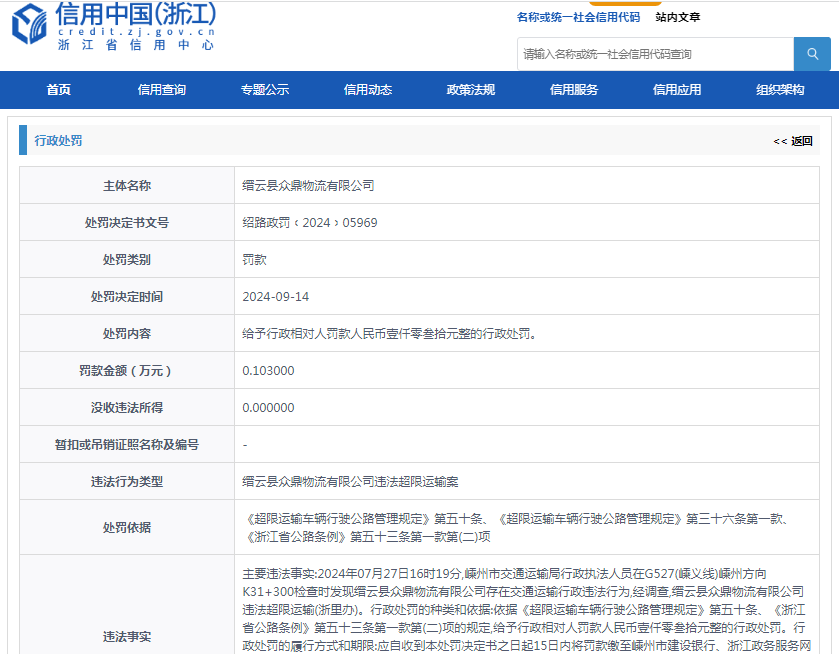The image size is (839, 654).
Task: Click the company name 缙云县众鼎物流有限公司
Action: click(x=308, y=186)
